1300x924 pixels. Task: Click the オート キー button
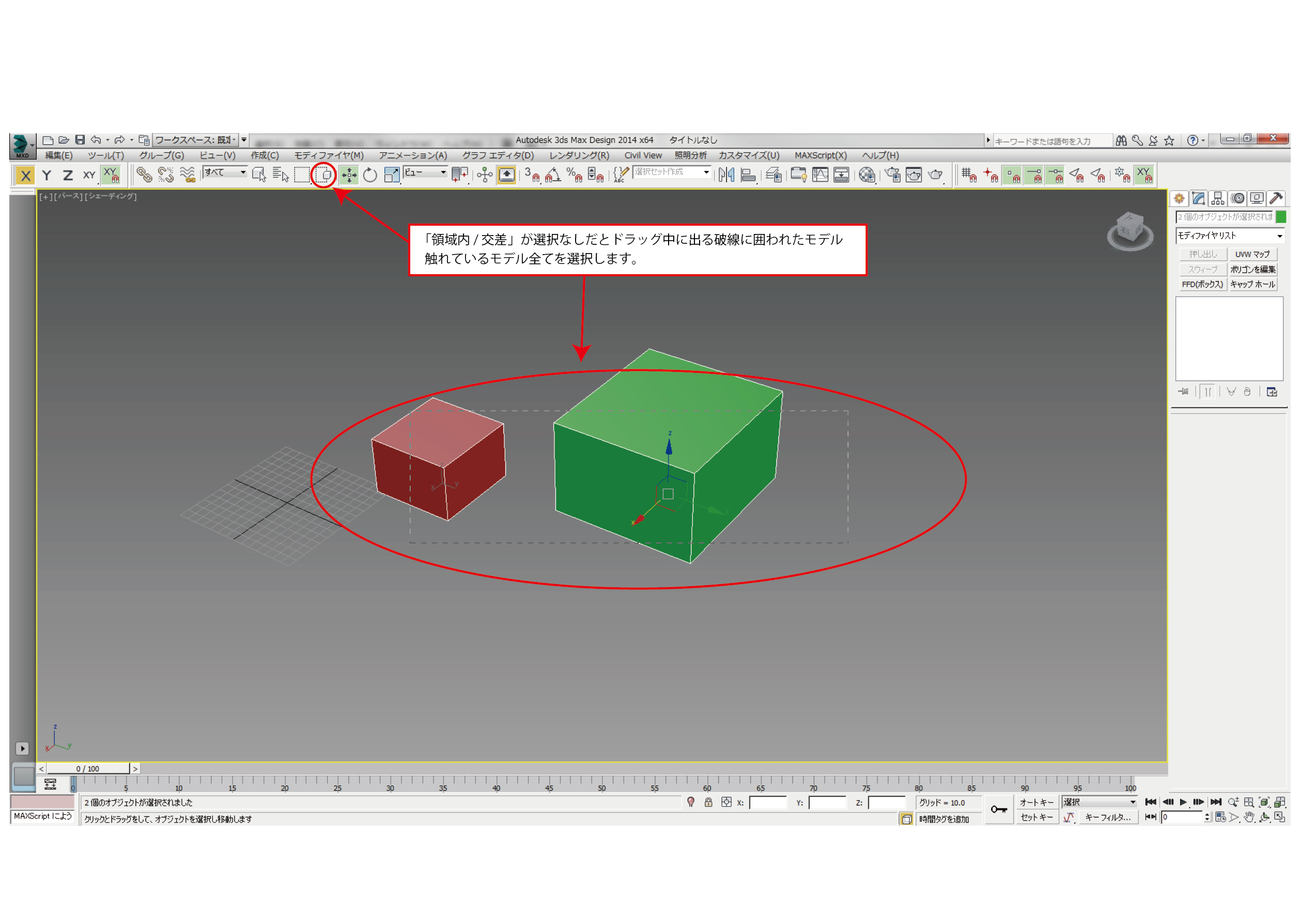[1036, 802]
